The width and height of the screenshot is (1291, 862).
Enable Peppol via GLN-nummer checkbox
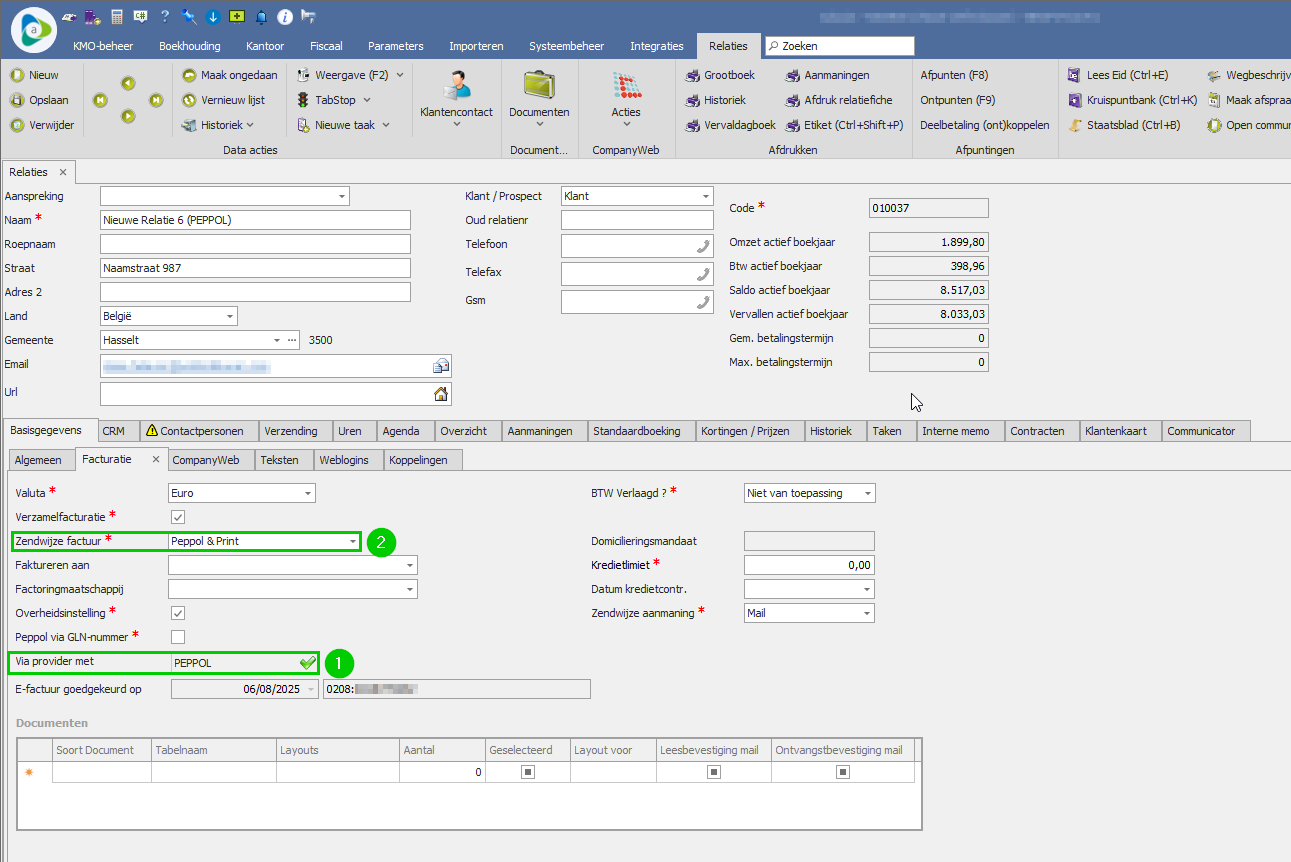click(x=178, y=637)
